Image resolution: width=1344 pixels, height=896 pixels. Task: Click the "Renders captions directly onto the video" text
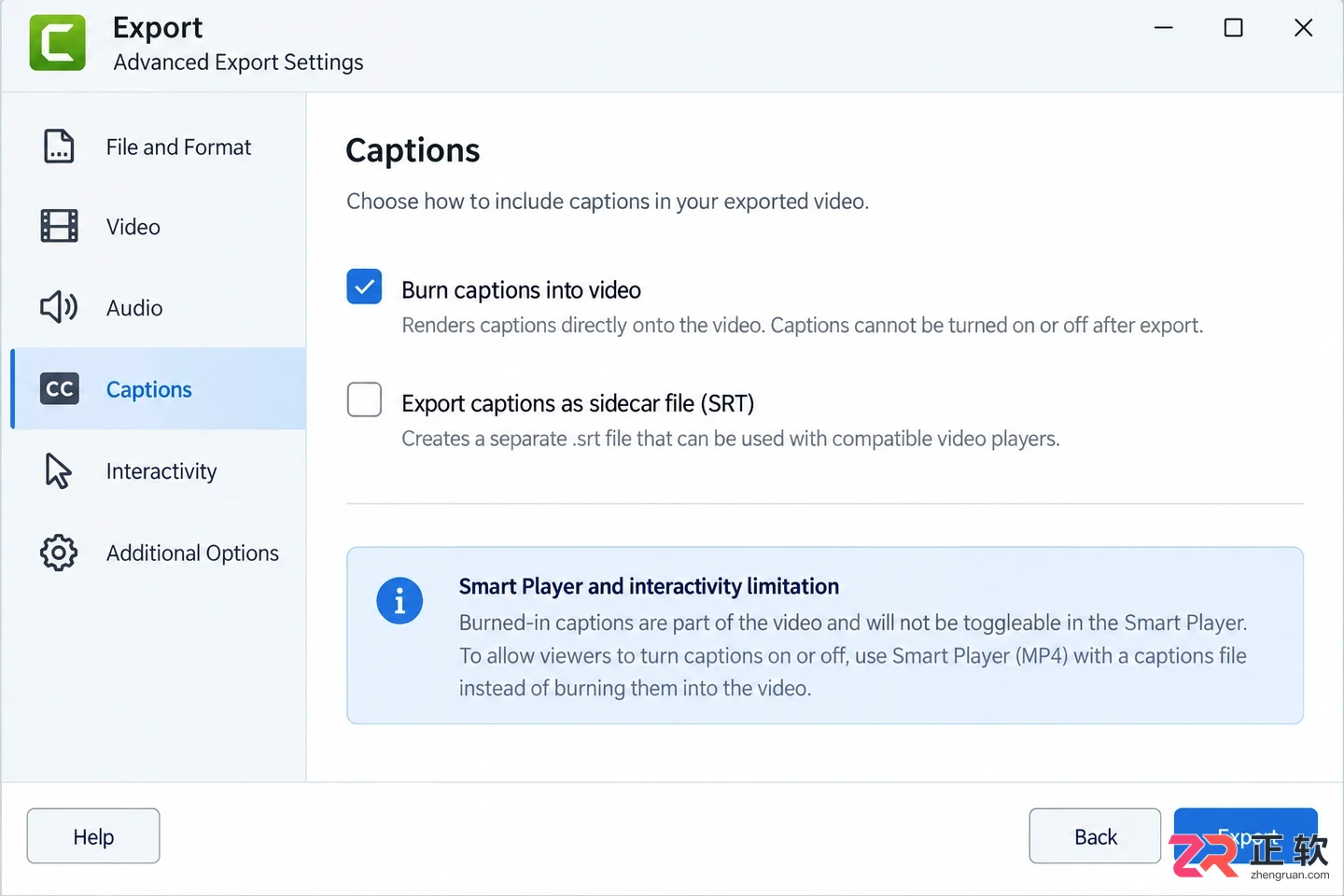(x=803, y=326)
